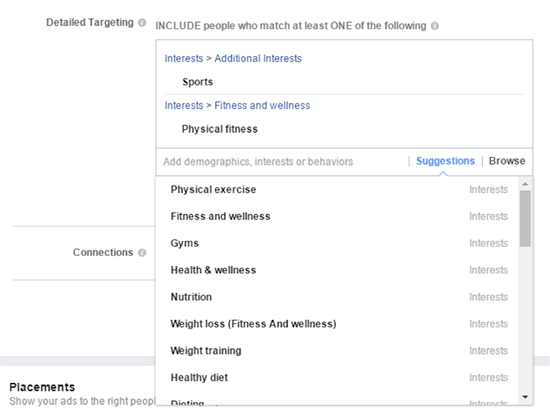Choose Health & wellness suggestion
Image resolution: width=550 pixels, height=417 pixels.
point(338,270)
